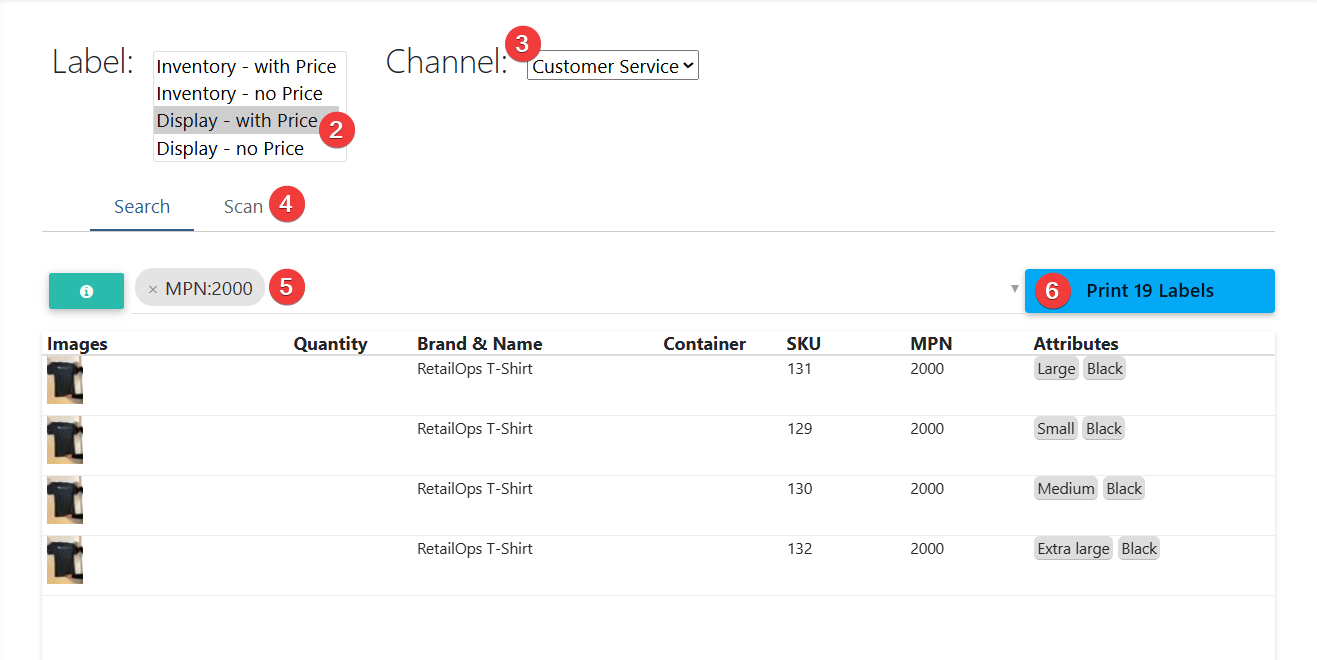Viewport: 1317px width, 660px height.
Task: Select 'Inventory - with Price' label option
Action: point(246,67)
